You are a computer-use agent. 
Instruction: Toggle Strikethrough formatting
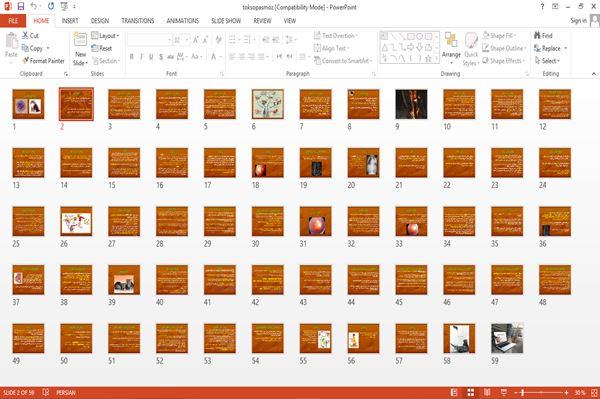[170, 57]
